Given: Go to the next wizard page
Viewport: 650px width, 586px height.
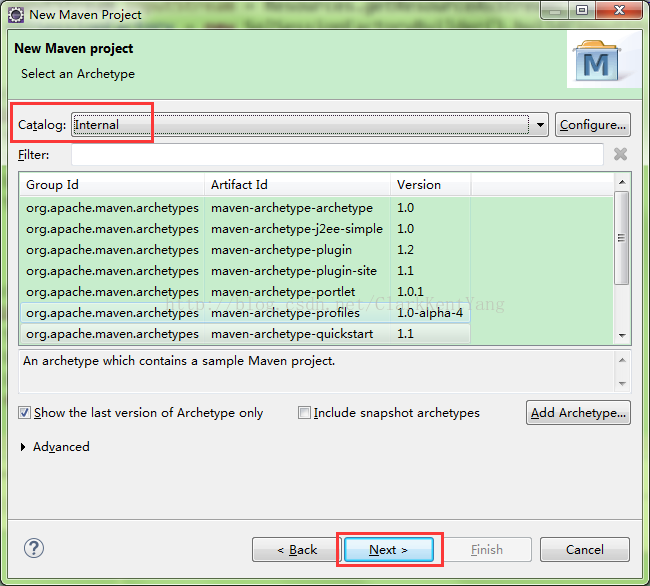Looking at the screenshot, I should (389, 550).
